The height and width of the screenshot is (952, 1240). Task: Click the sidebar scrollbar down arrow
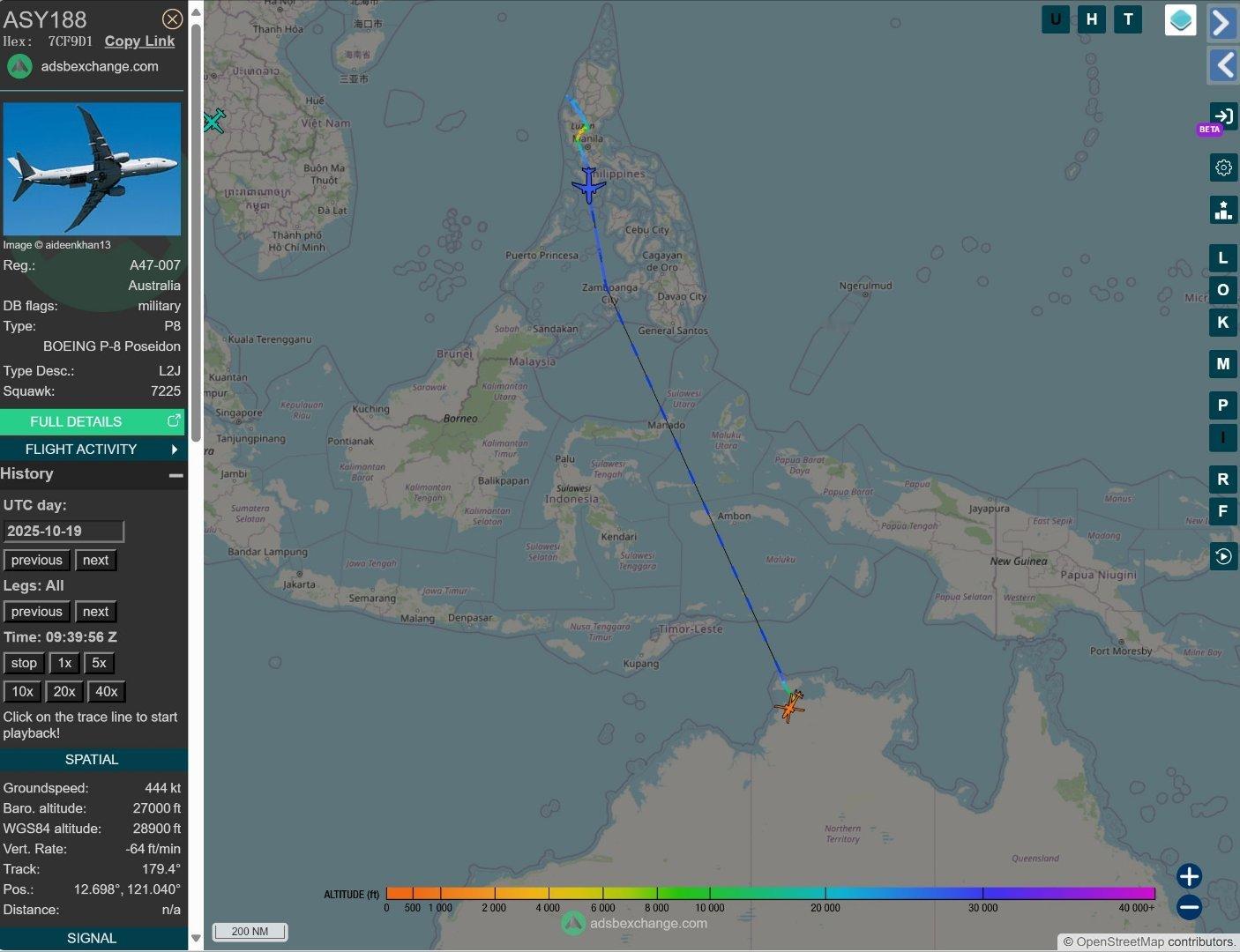tap(196, 938)
